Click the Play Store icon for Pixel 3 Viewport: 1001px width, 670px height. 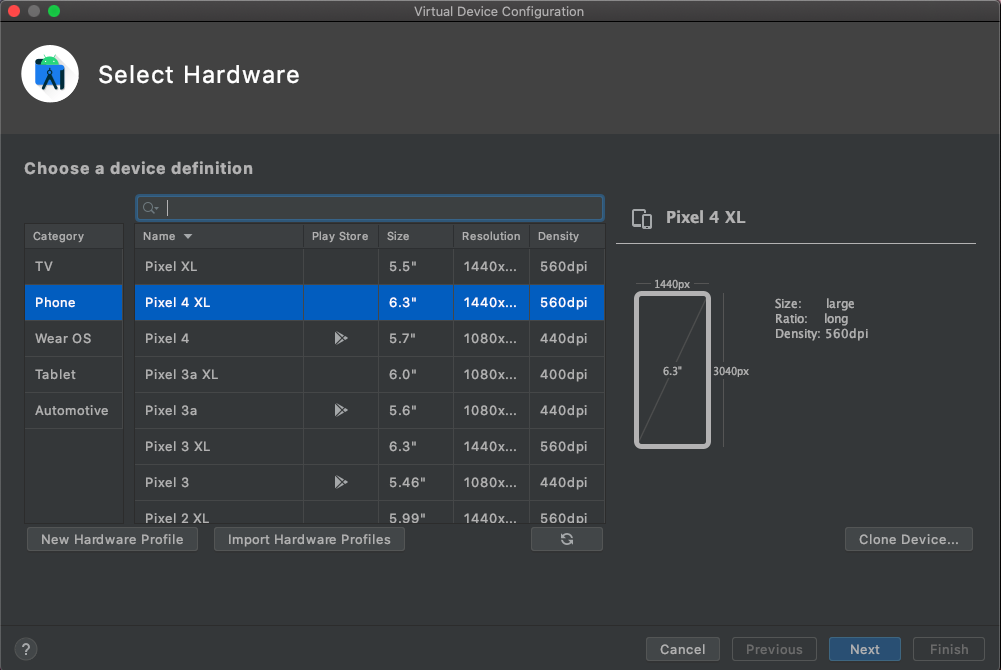341,482
